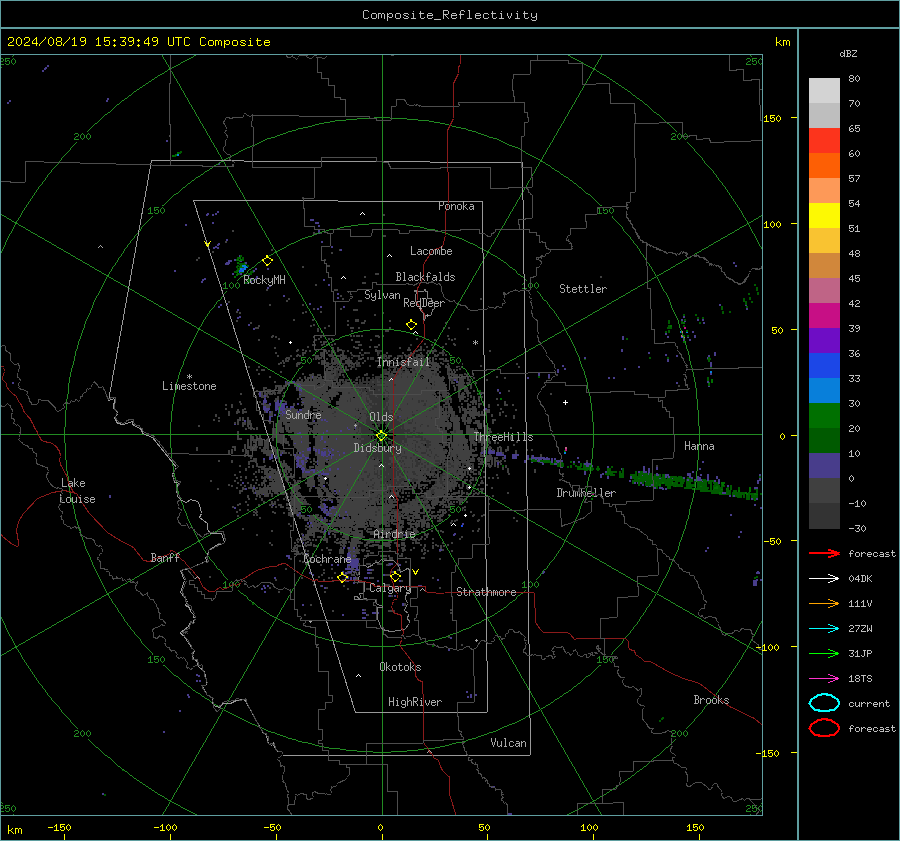Viewport: 900px width, 841px height.
Task: Click the 04DK legend label
Action: (860, 578)
